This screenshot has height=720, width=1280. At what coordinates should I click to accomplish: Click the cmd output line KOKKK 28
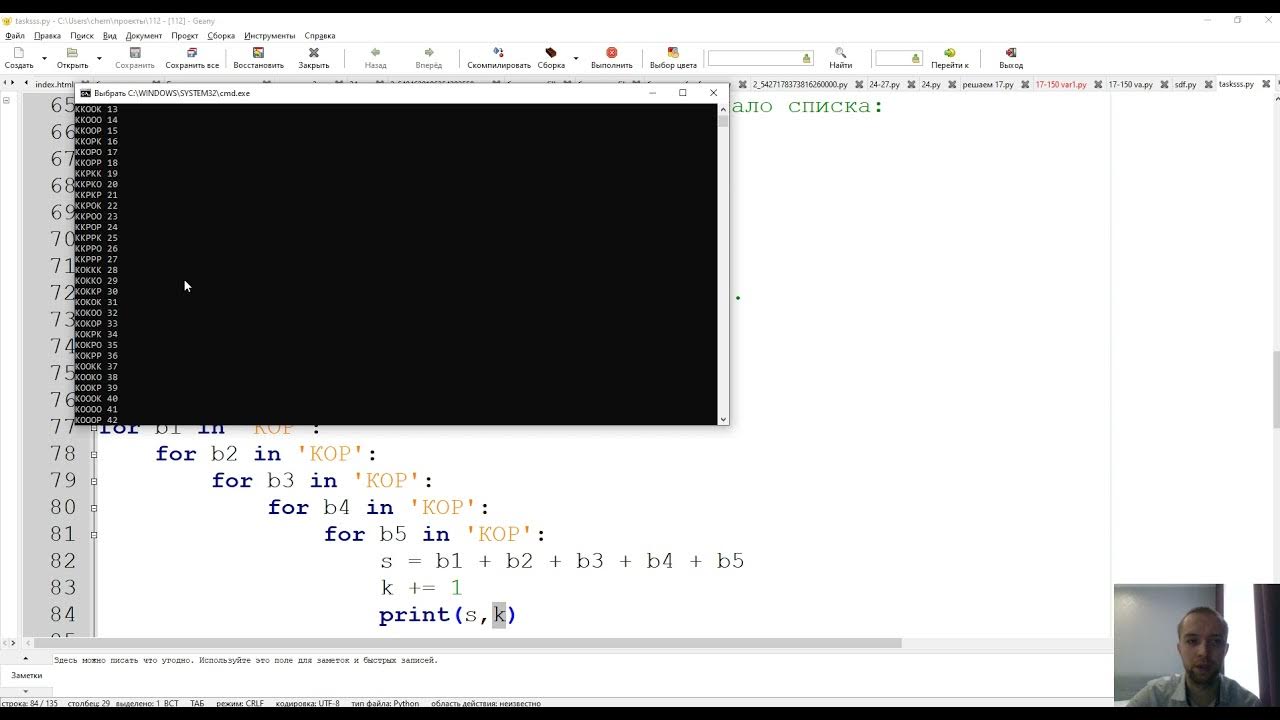pos(96,270)
